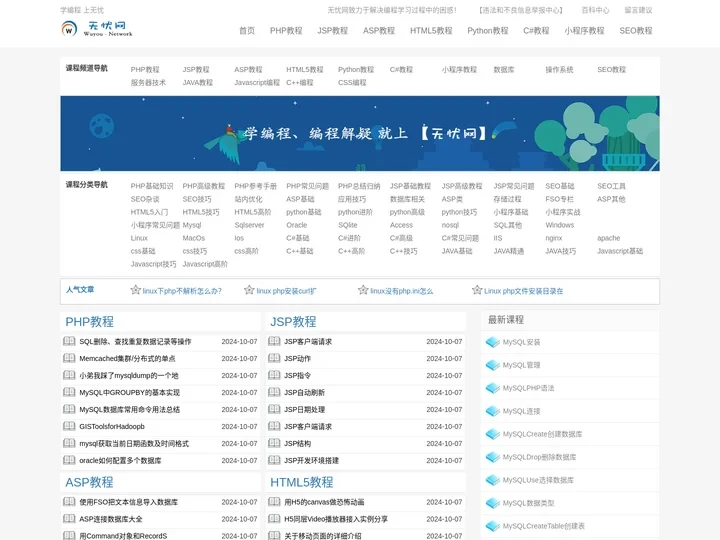Open the 留言建议 header link
Screen dimensions: 720x540
638,10
